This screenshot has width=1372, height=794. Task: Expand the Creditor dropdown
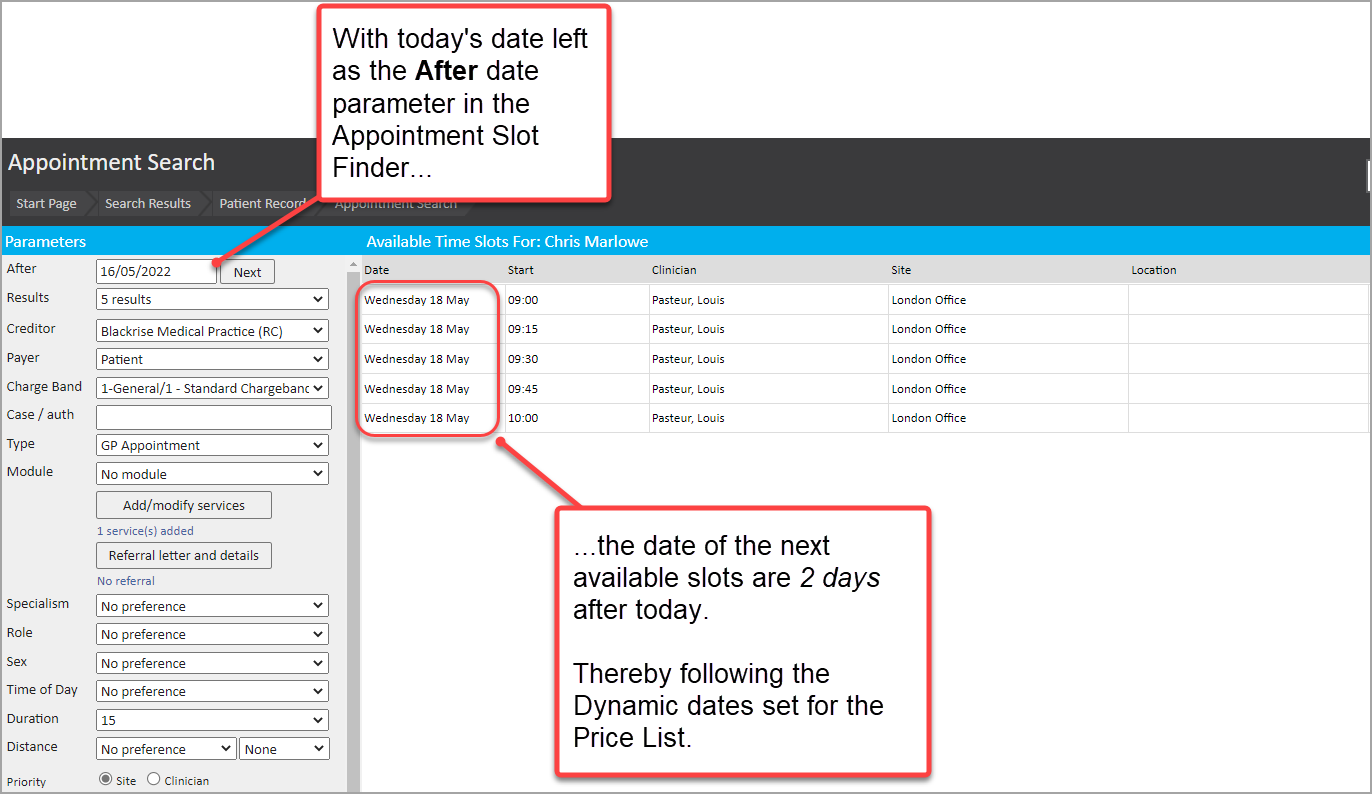coord(212,331)
